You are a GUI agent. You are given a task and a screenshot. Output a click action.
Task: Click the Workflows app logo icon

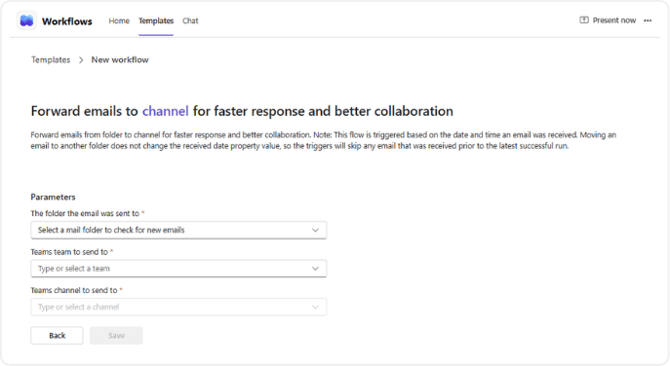point(26,20)
